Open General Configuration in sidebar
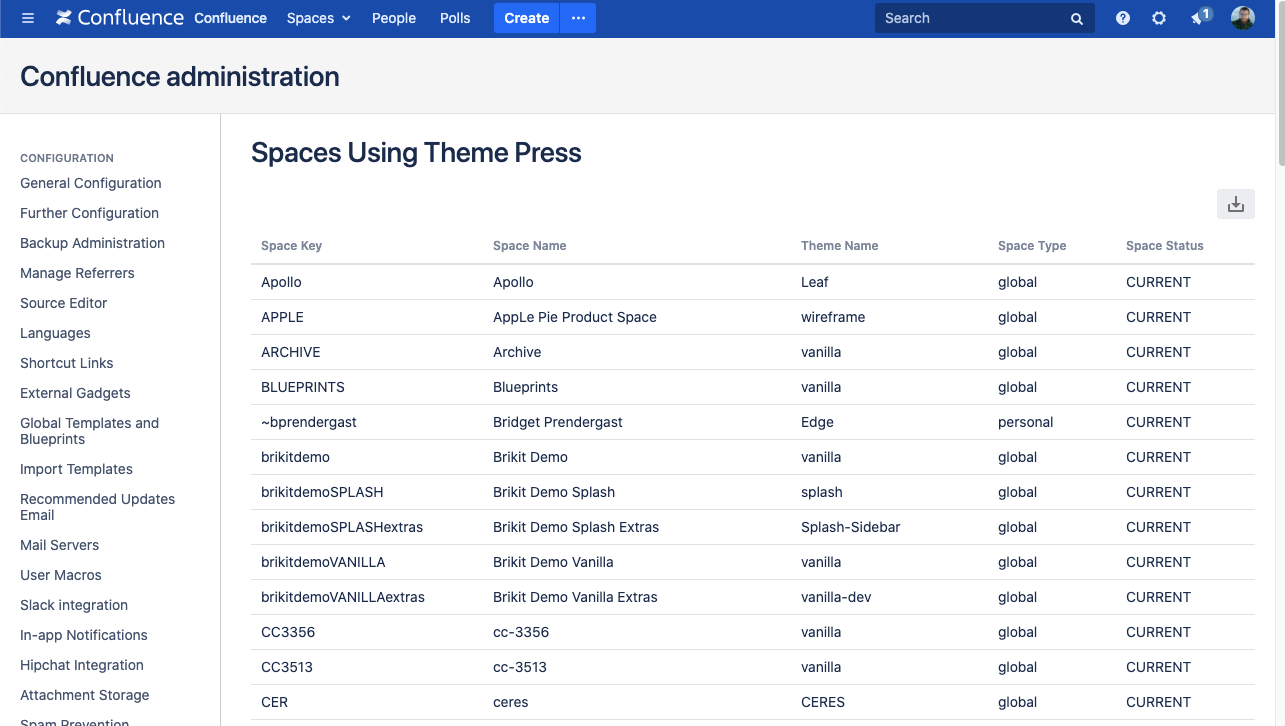The height and width of the screenshot is (726, 1285). [x=91, y=183]
